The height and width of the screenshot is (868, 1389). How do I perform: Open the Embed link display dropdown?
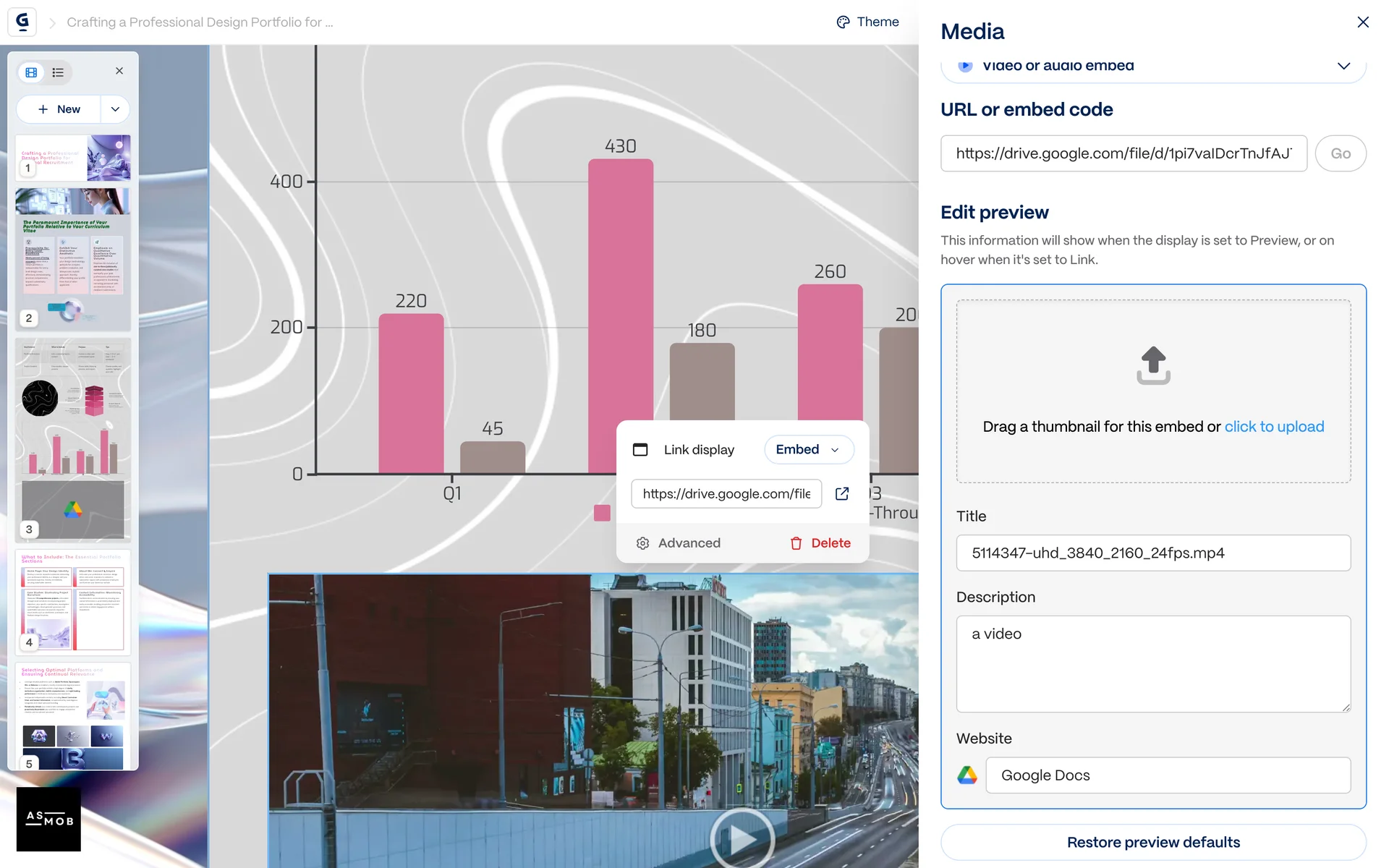[x=808, y=449]
